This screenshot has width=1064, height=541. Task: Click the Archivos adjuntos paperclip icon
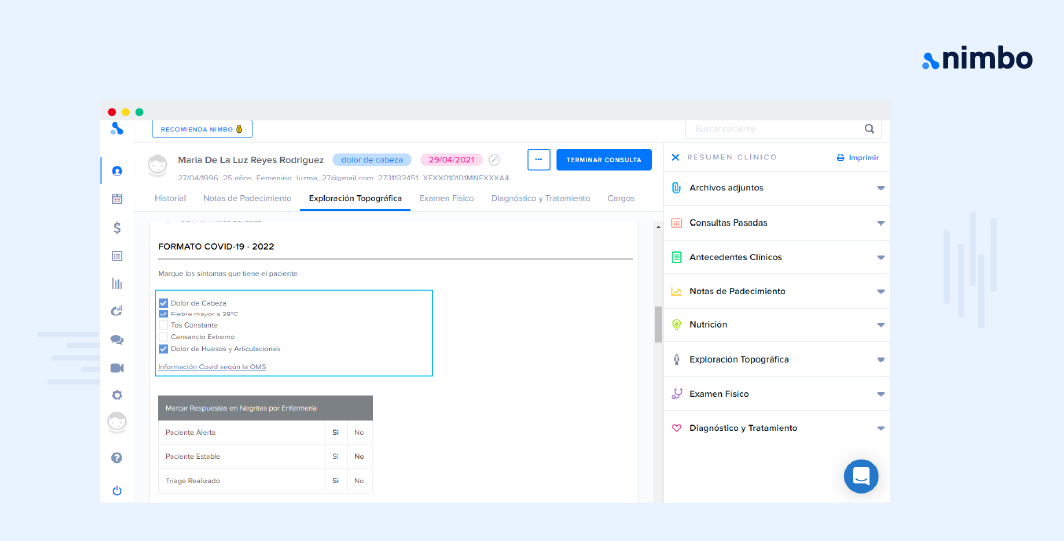(x=676, y=188)
